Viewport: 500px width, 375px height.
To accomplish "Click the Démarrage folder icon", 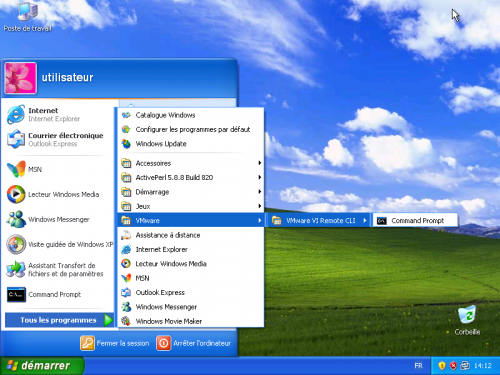I will (x=126, y=192).
